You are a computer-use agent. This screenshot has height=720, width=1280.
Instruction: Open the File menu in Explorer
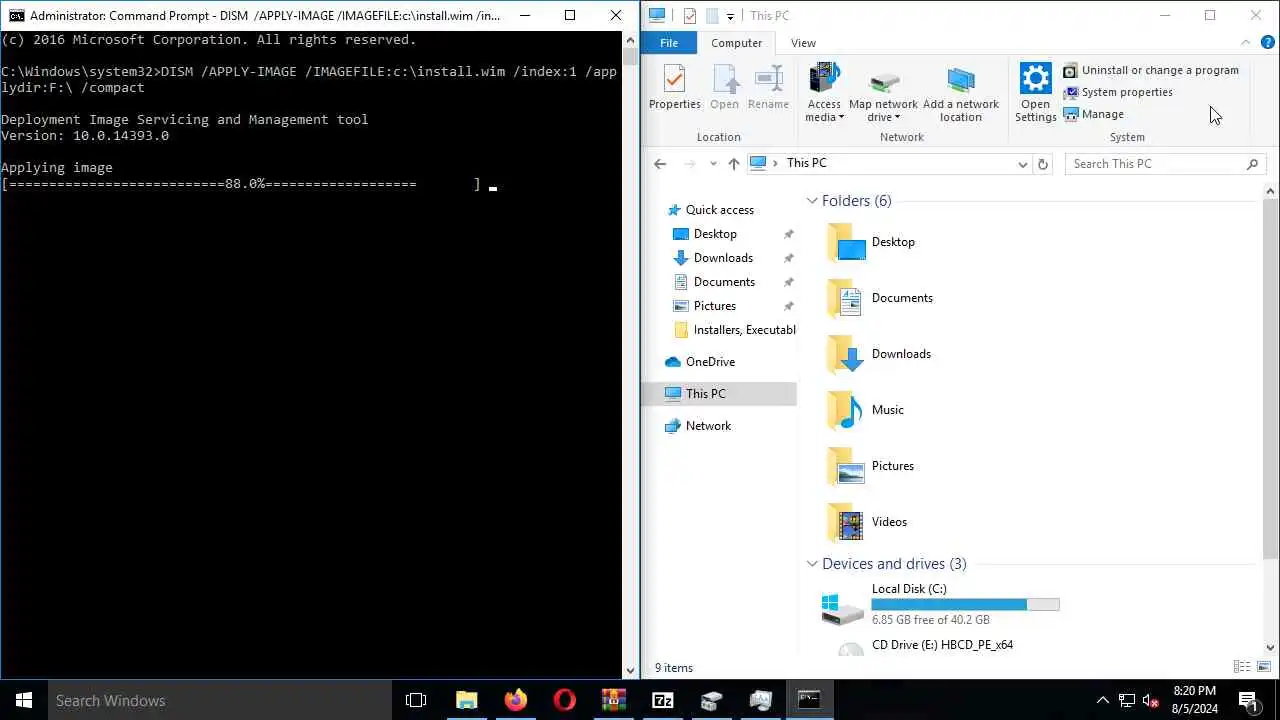(x=669, y=43)
